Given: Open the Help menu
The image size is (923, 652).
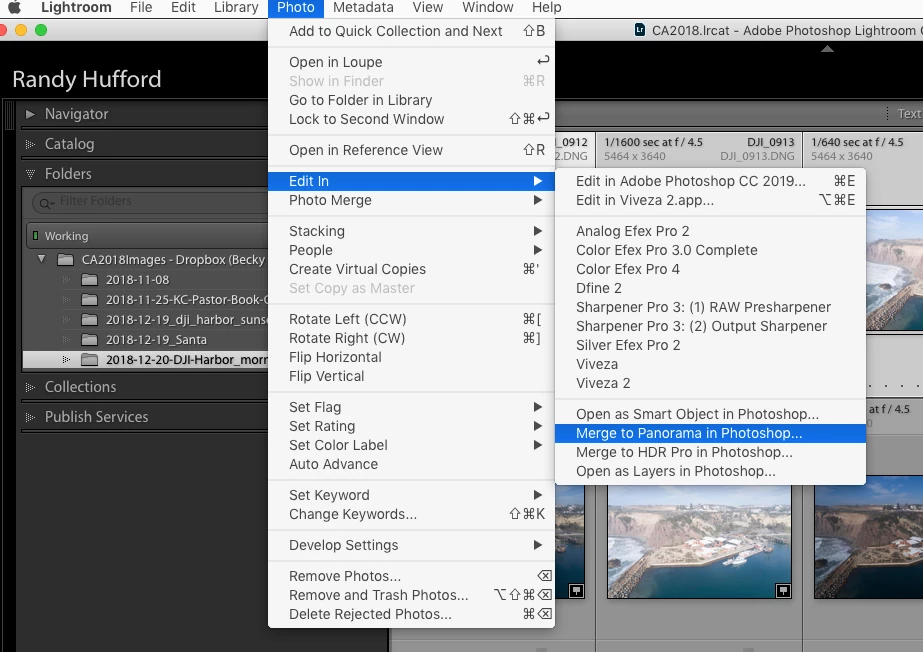Looking at the screenshot, I should (x=546, y=8).
